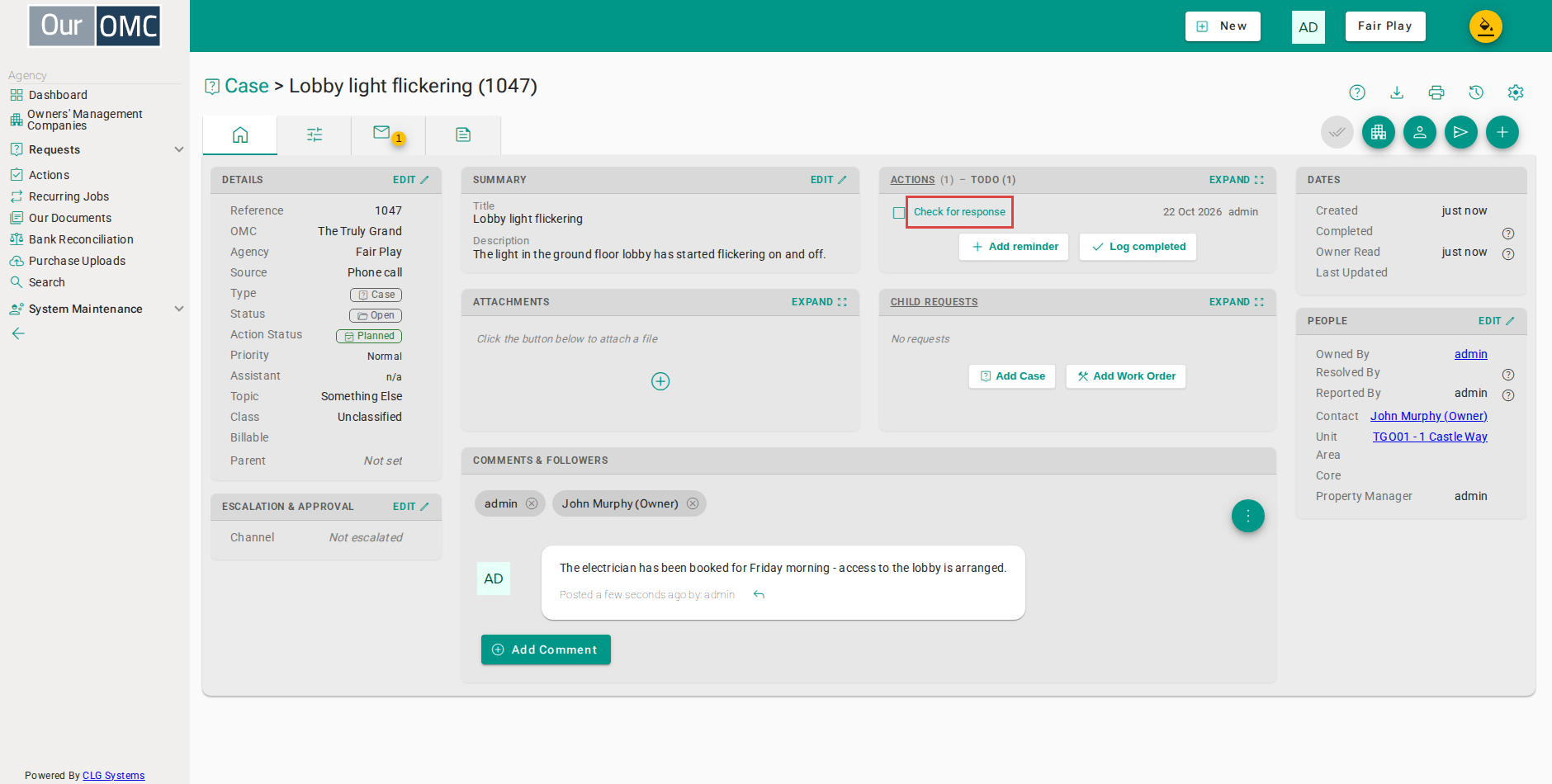Click the download icon near title
This screenshot has height=784, width=1552.
click(x=1397, y=92)
